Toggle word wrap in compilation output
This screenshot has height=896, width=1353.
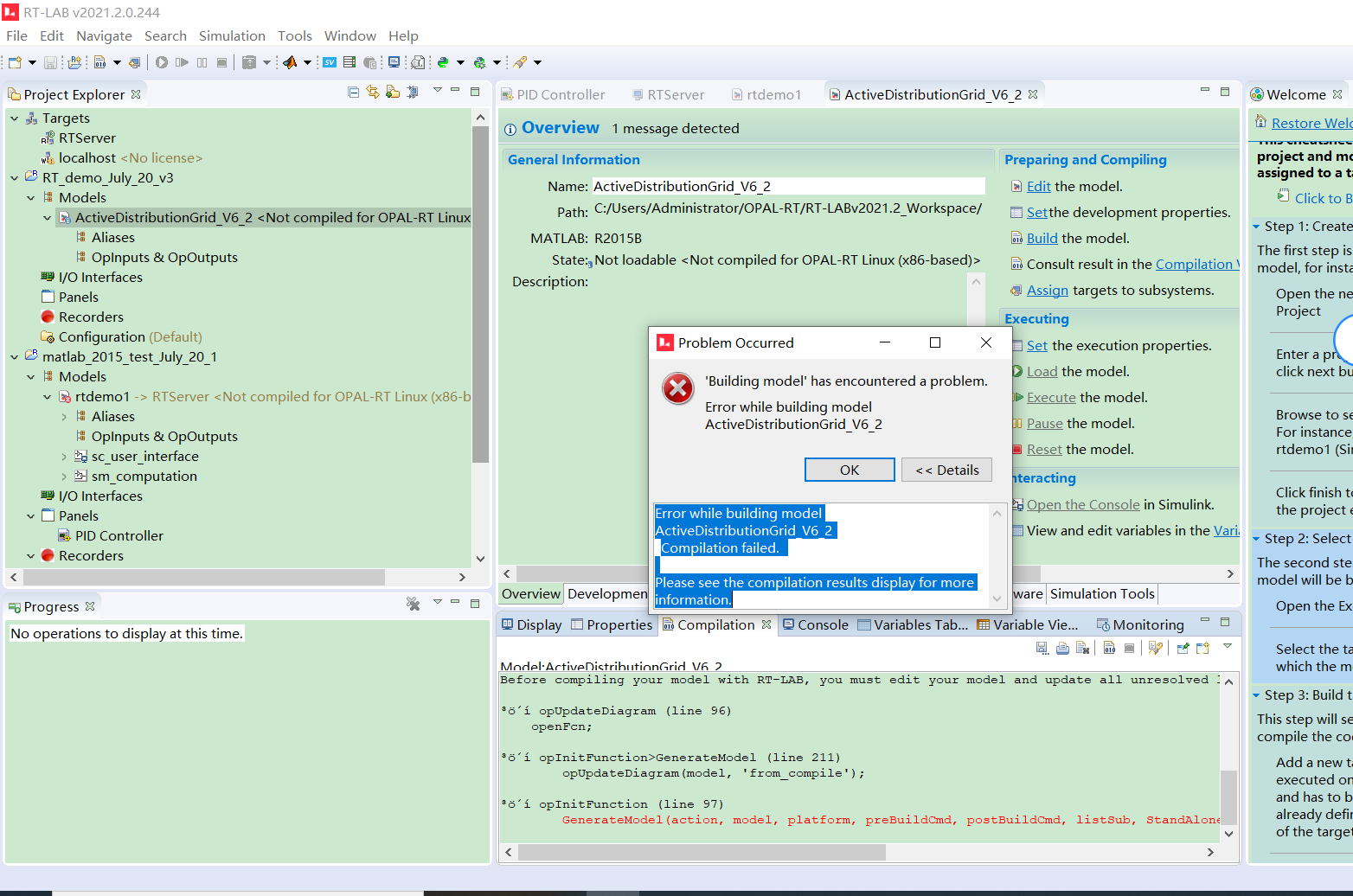[1131, 648]
